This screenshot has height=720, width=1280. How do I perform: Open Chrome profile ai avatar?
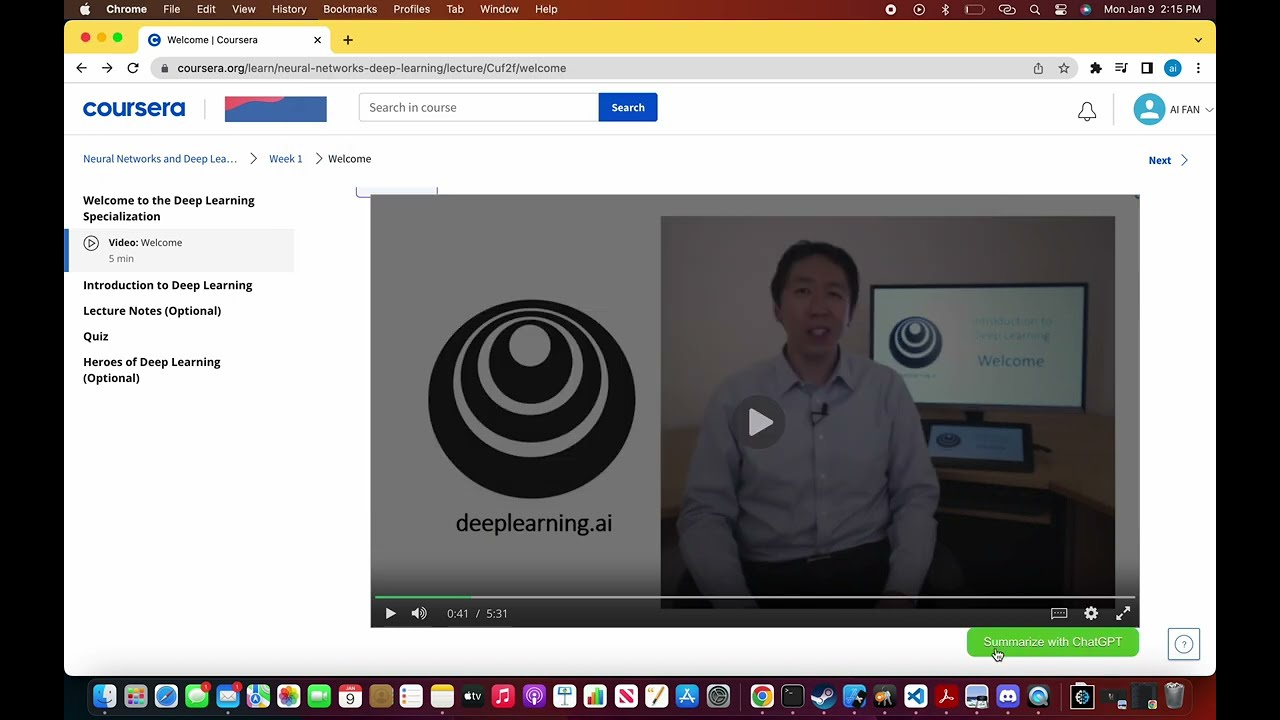click(1173, 68)
